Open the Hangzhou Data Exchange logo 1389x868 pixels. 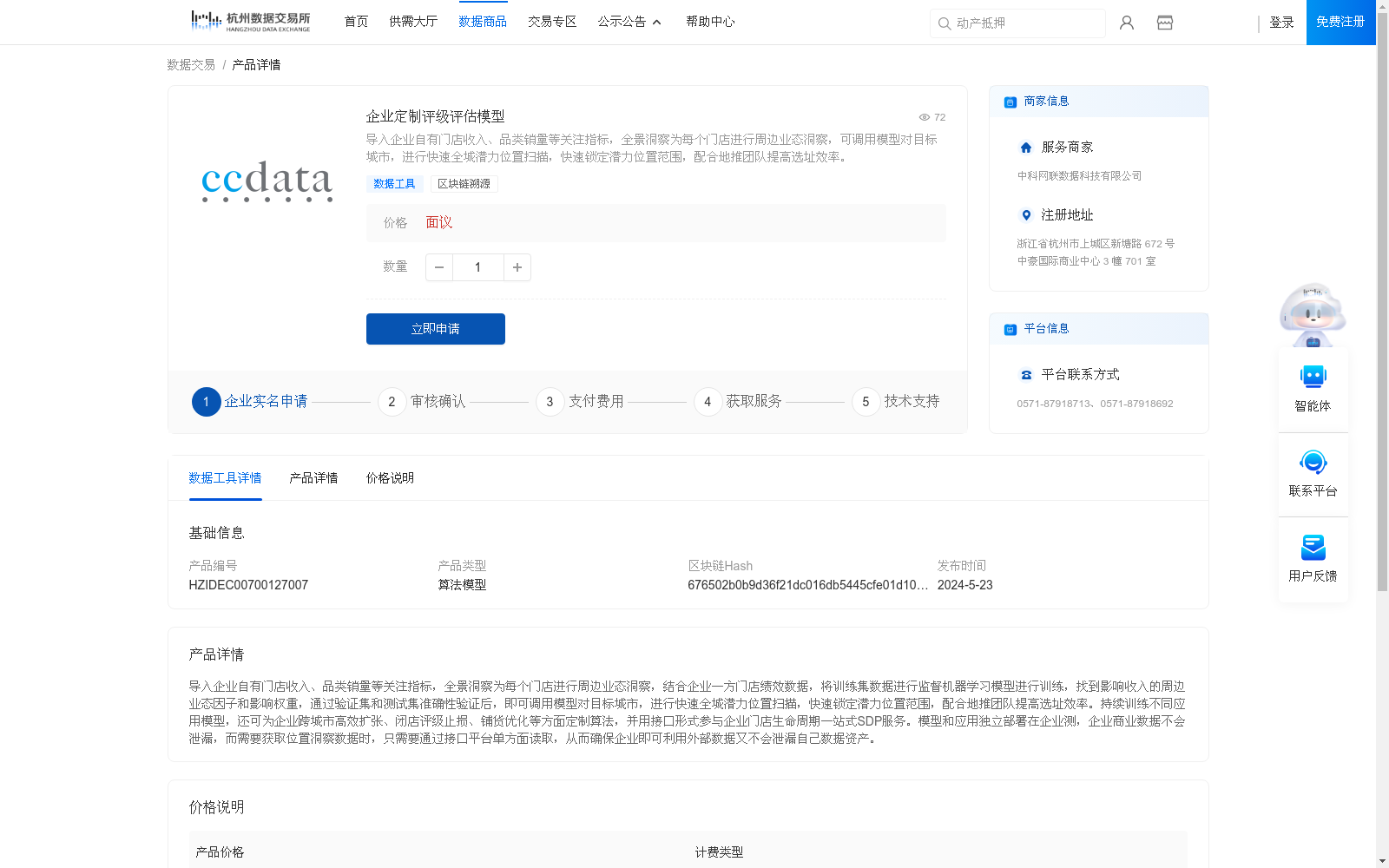(251, 22)
